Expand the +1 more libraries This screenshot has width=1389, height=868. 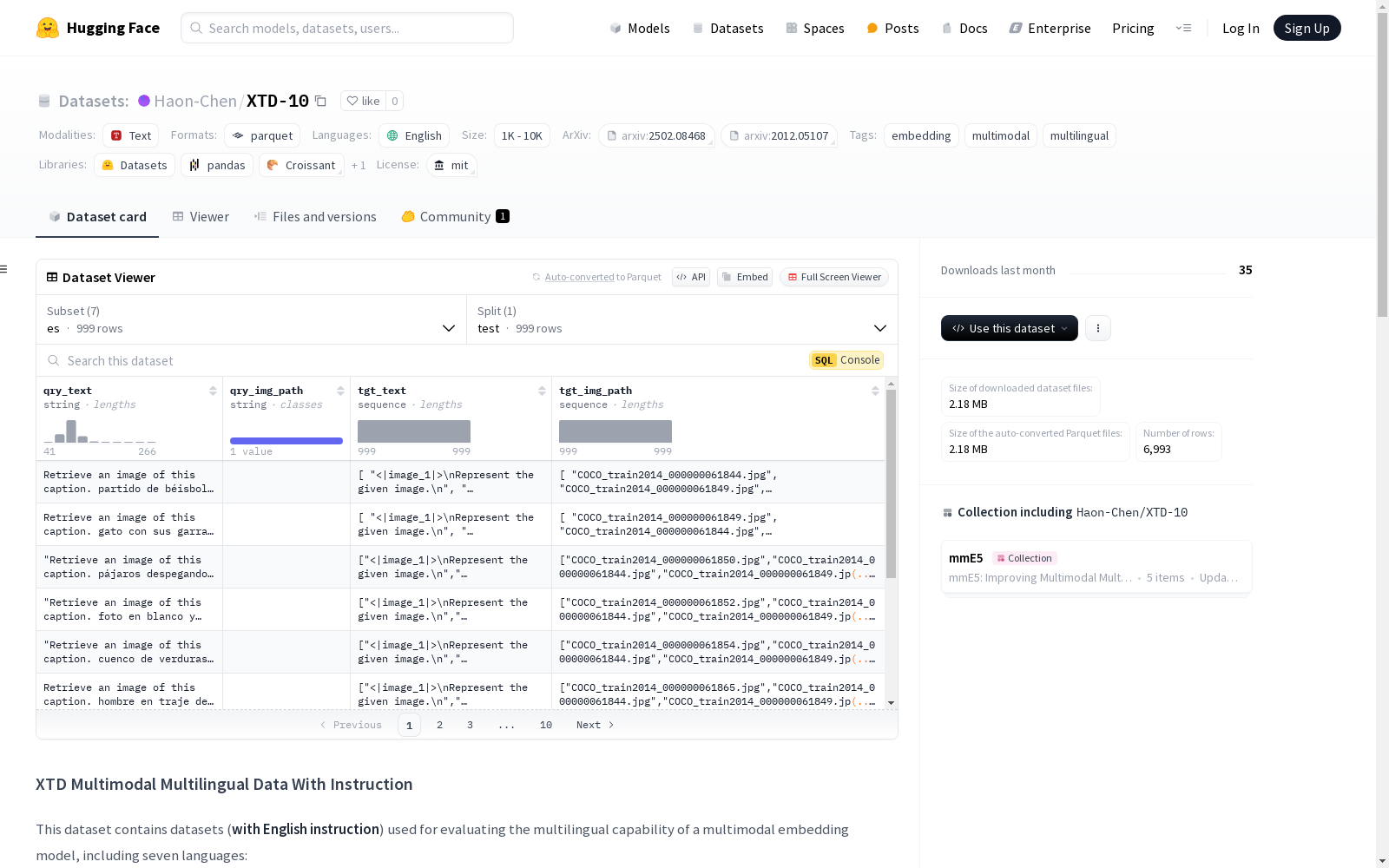coord(359,165)
